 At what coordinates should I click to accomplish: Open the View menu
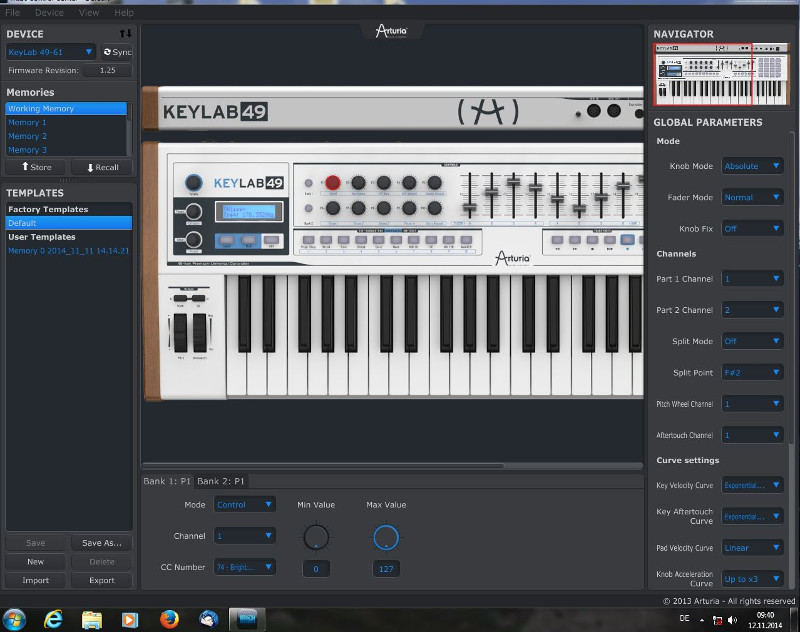click(89, 12)
